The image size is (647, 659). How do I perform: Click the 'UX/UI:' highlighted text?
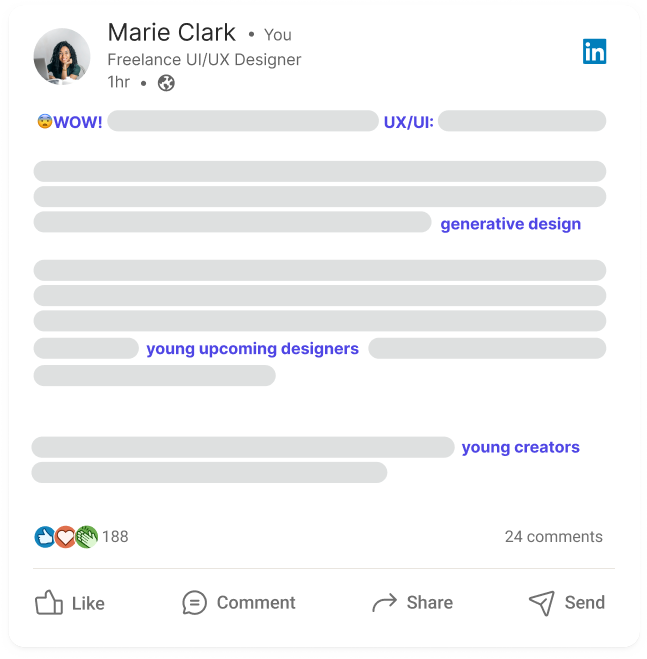[408, 123]
